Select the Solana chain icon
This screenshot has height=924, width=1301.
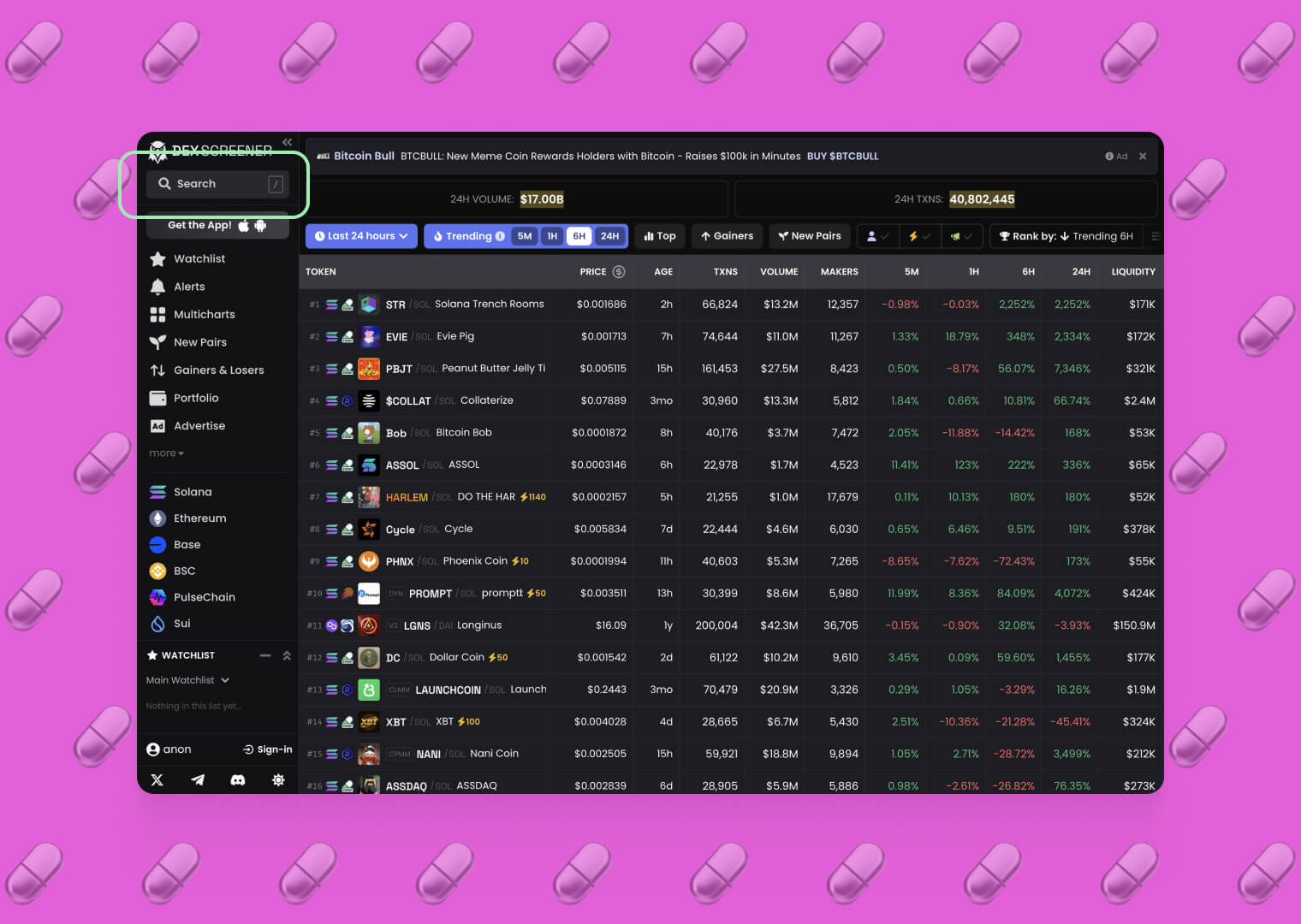(157, 492)
